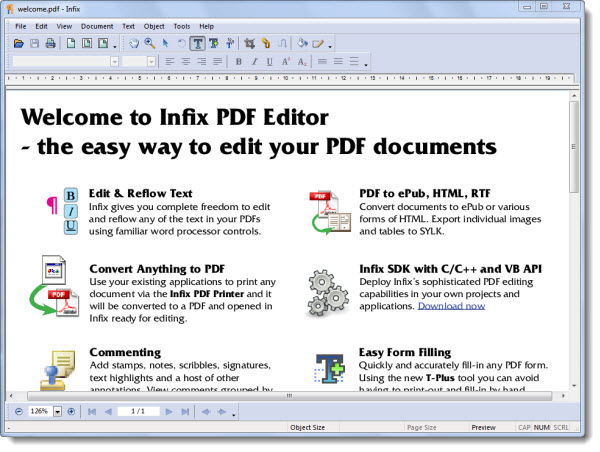
Task: Click the Save floppy disk icon
Action: pos(34,44)
